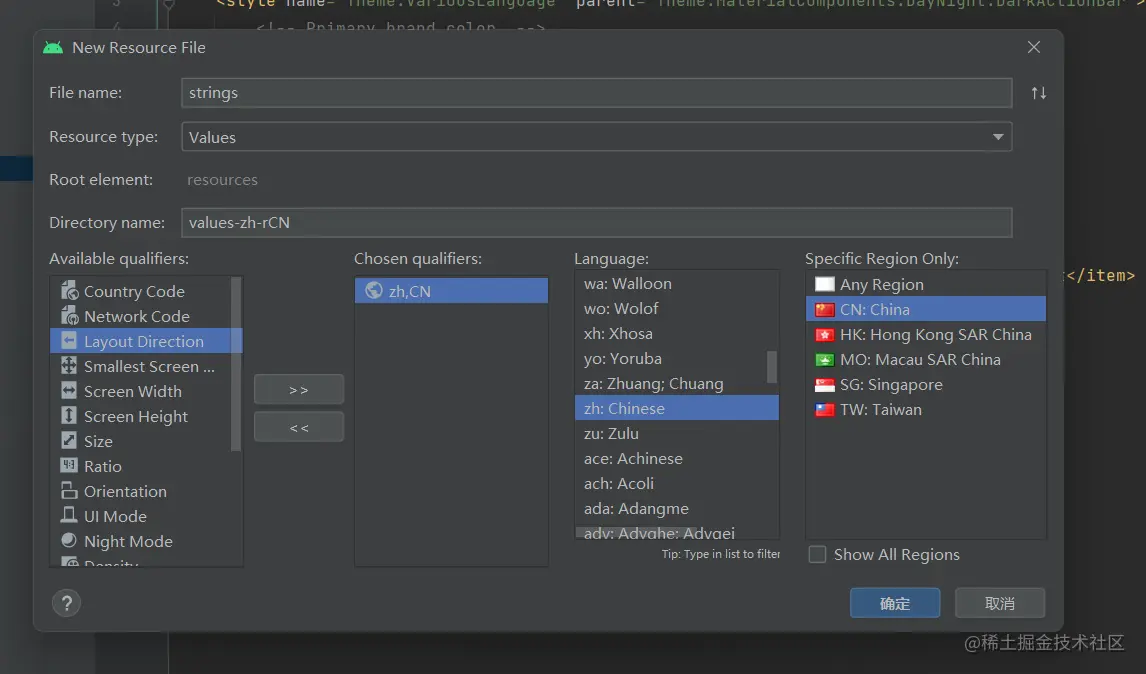1146x674 pixels.
Task: Select the Any Region option label
Action: 881,284
